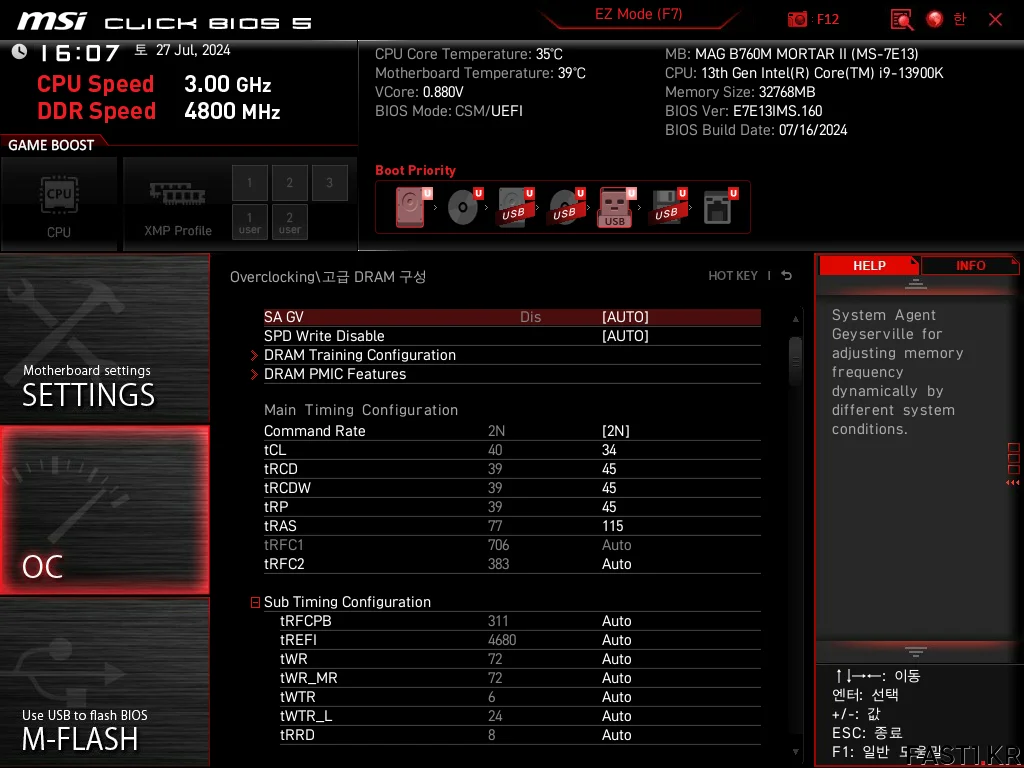Edit the tRCDW value 45

(x=609, y=488)
